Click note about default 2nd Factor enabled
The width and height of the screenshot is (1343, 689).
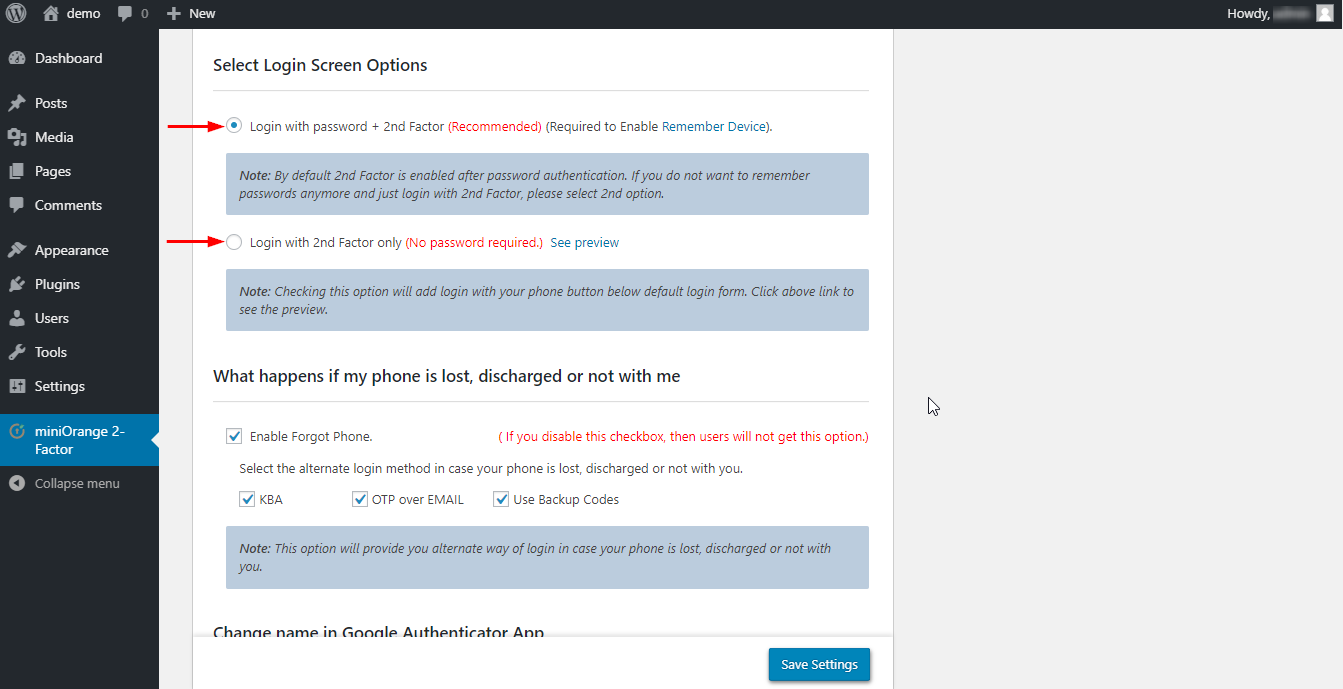pos(547,184)
